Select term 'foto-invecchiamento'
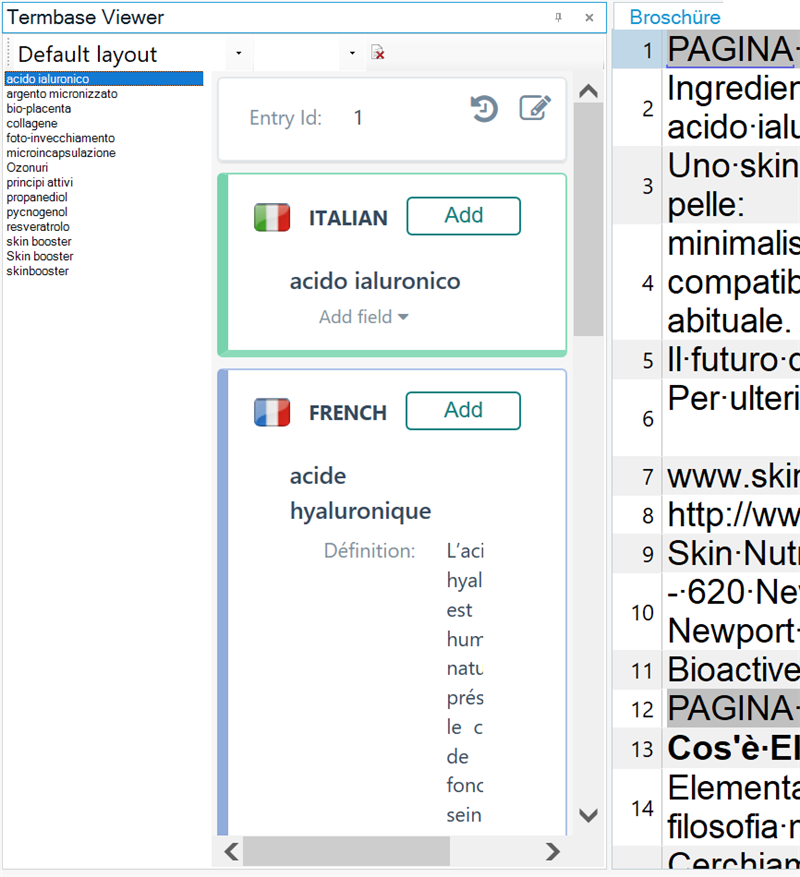The width and height of the screenshot is (800, 877). (x=60, y=138)
